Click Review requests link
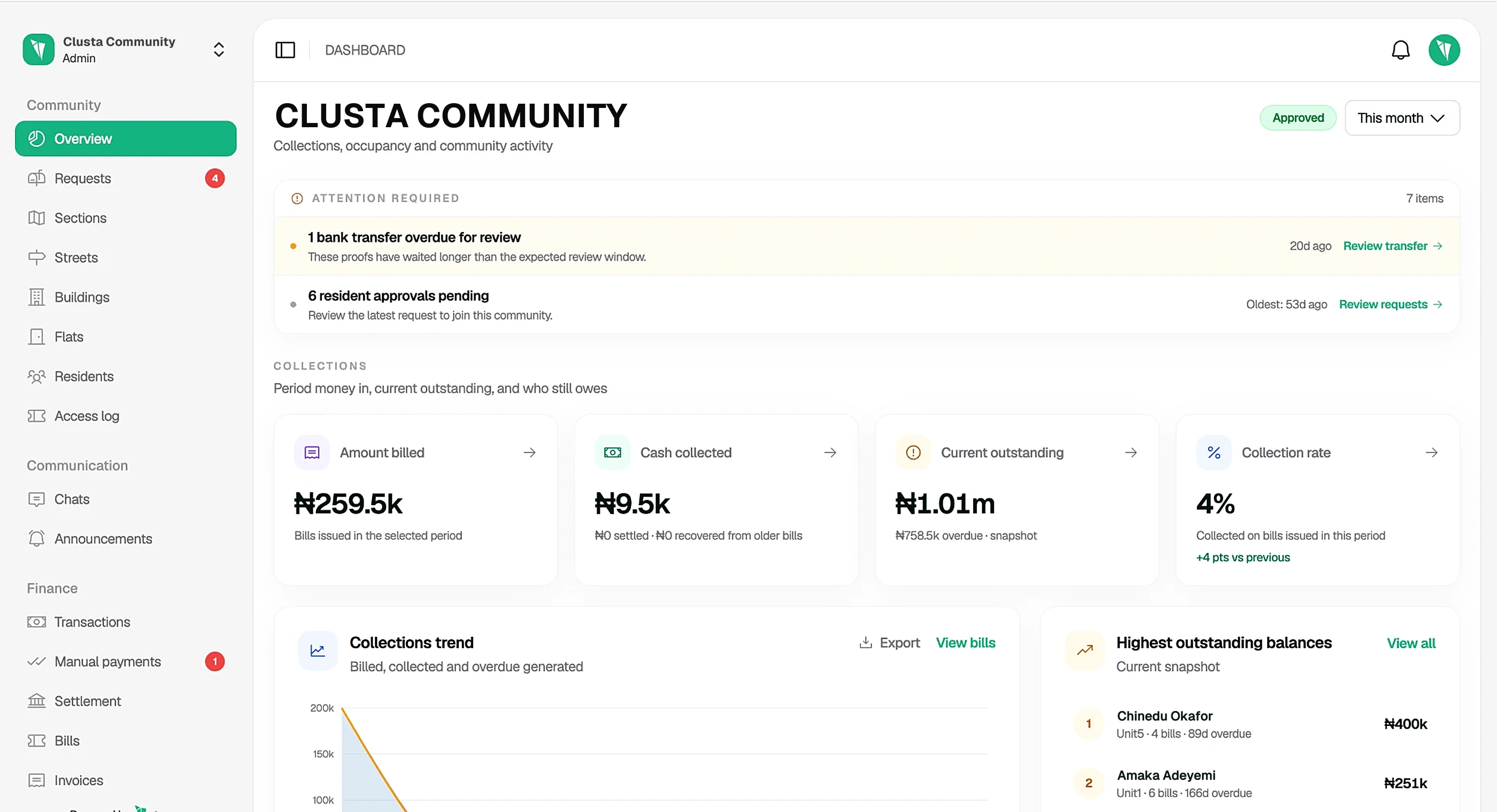The image size is (1497, 812). pos(1391,305)
